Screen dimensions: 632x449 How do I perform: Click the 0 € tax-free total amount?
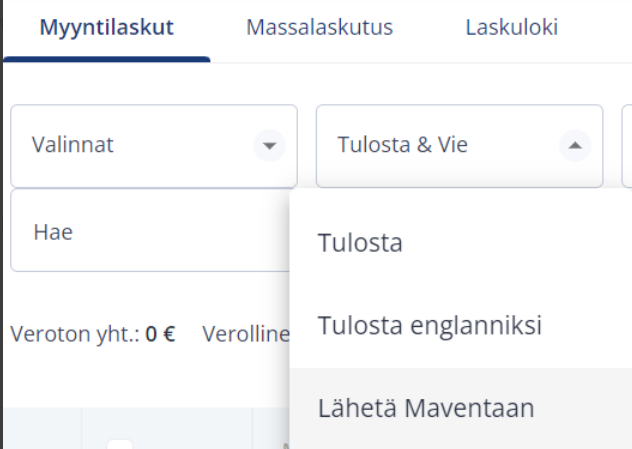pyautogui.click(x=160, y=334)
